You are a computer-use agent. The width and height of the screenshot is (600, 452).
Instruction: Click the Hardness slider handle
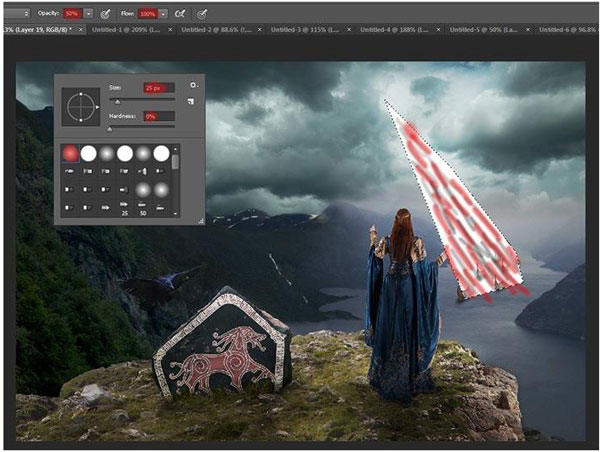(x=110, y=129)
